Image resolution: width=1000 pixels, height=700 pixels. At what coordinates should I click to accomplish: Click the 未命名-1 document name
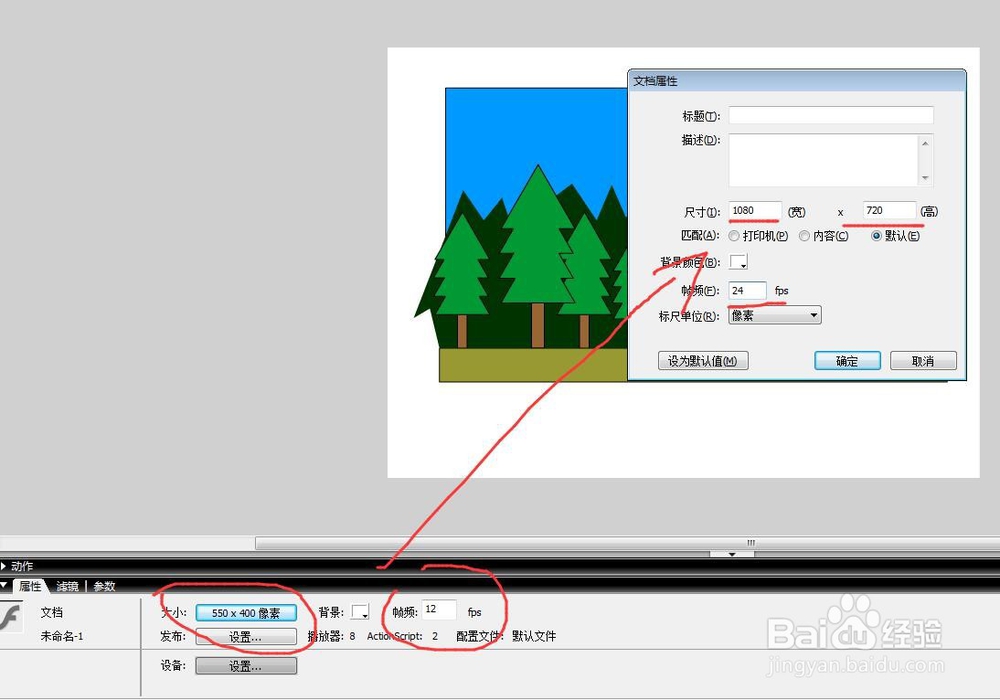point(62,636)
